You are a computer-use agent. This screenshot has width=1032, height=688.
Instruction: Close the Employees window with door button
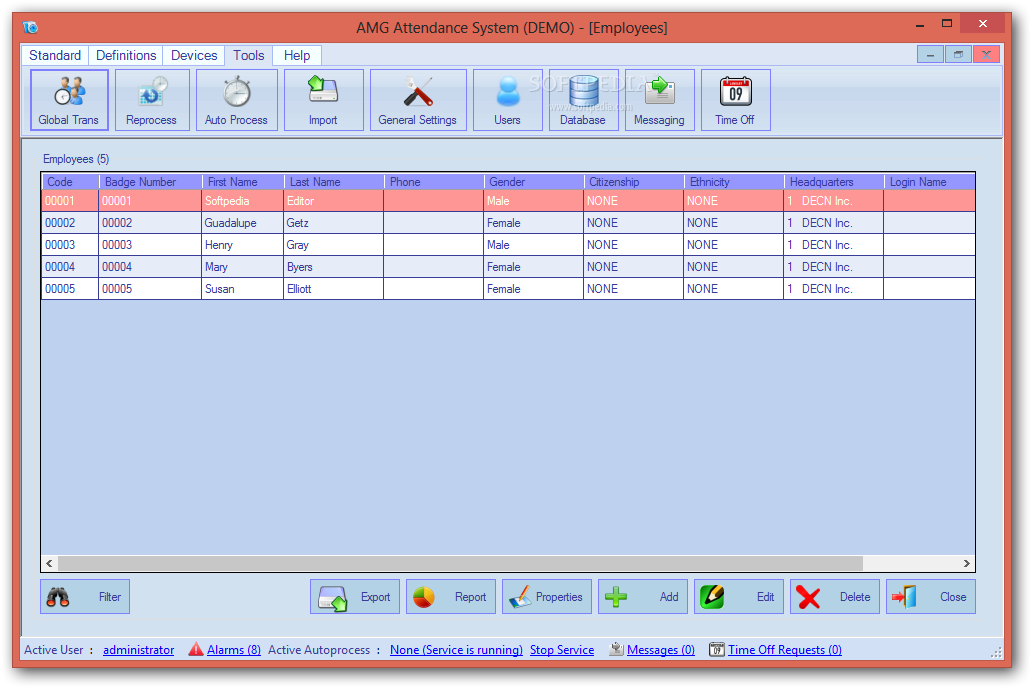(931, 596)
